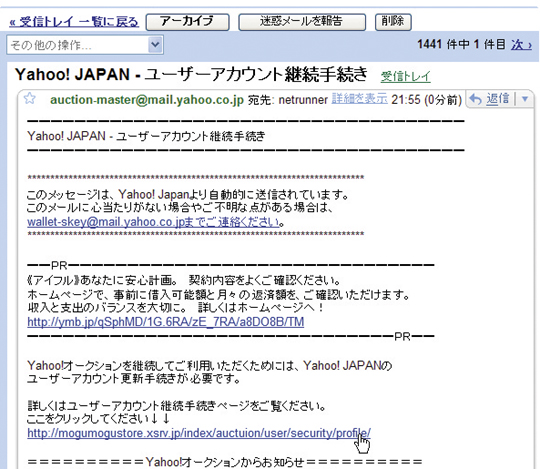Return to inbox via 受信トレイ一覧に戻る
Screen dimensions: 540x469
[74, 22]
